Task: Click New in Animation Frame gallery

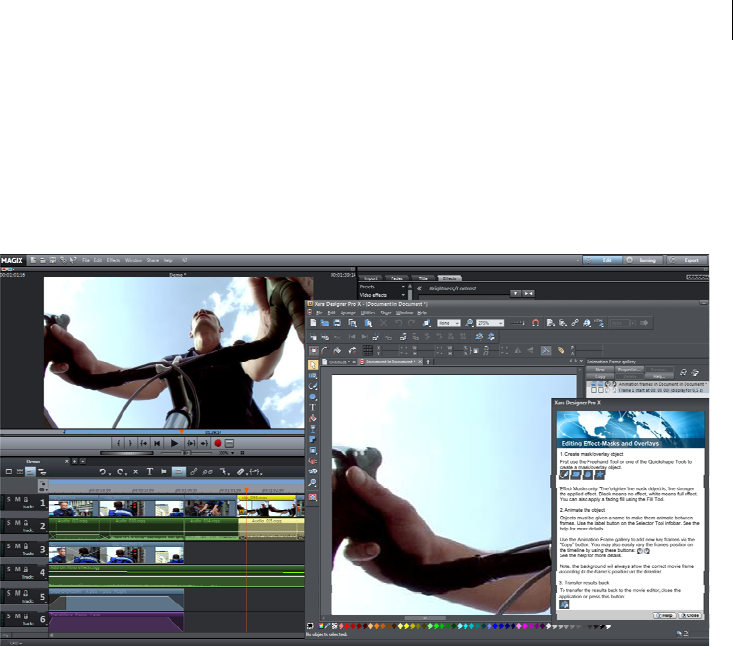Action: tap(600, 369)
